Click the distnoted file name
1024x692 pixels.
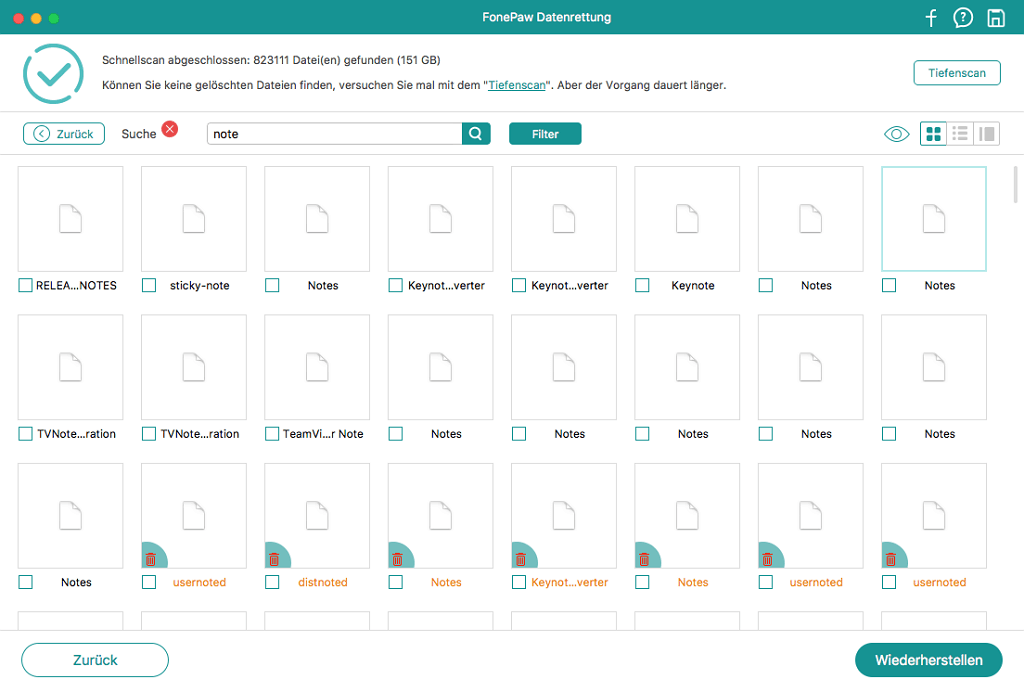323,582
